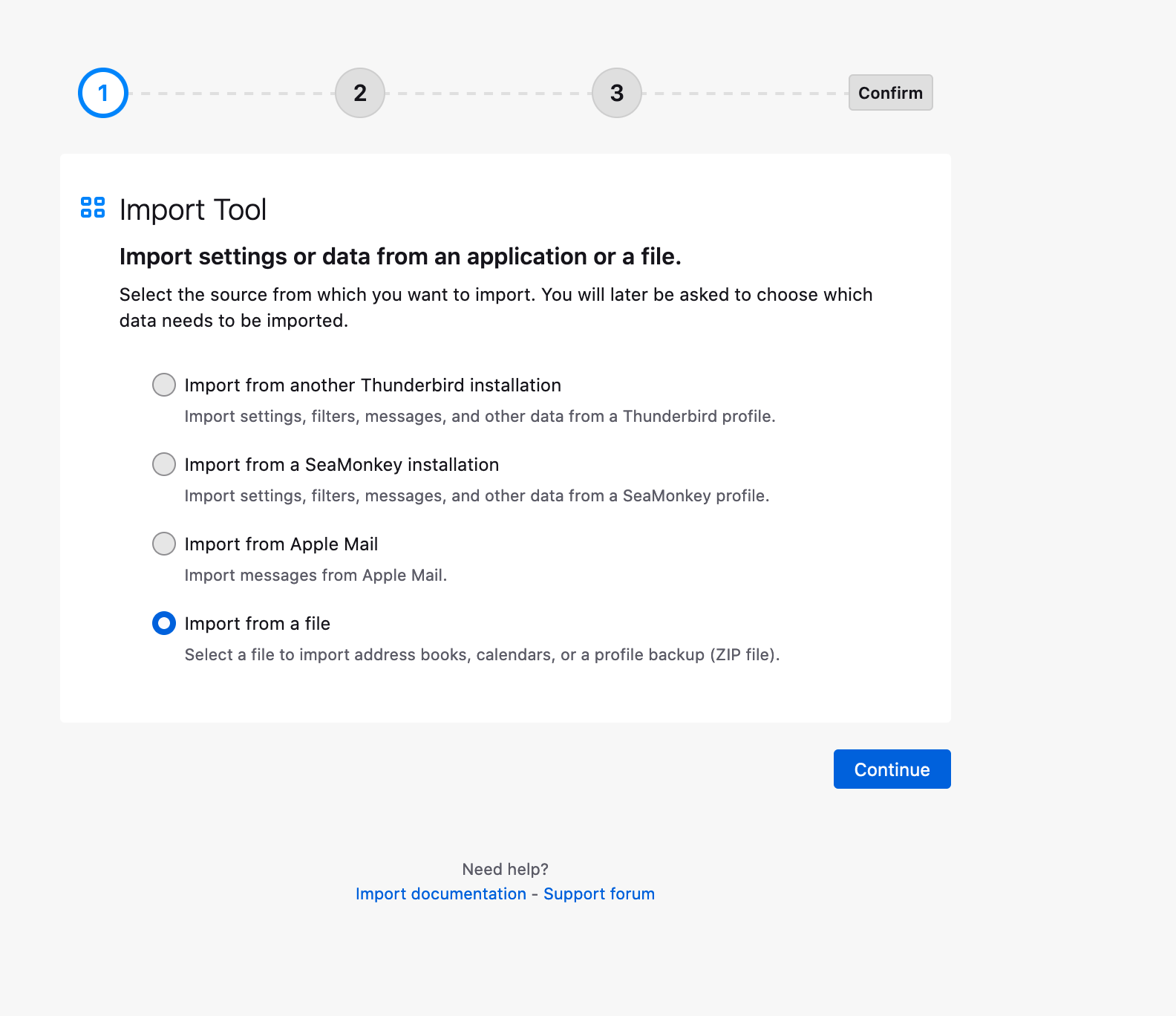This screenshot has width=1176, height=1016.
Task: Click 'Import settings or data from an application' heading
Action: (x=400, y=256)
